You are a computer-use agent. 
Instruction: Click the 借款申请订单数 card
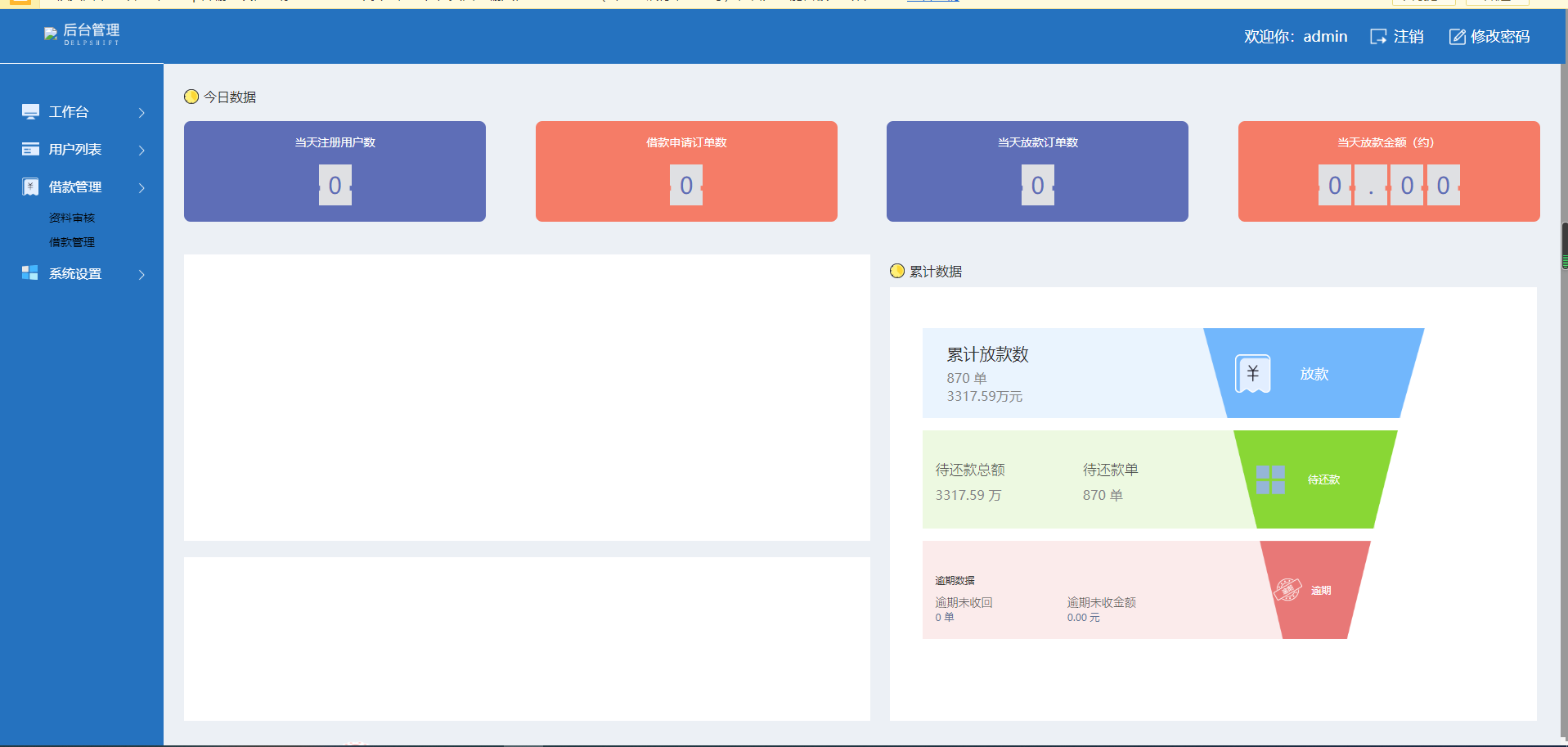[686, 171]
